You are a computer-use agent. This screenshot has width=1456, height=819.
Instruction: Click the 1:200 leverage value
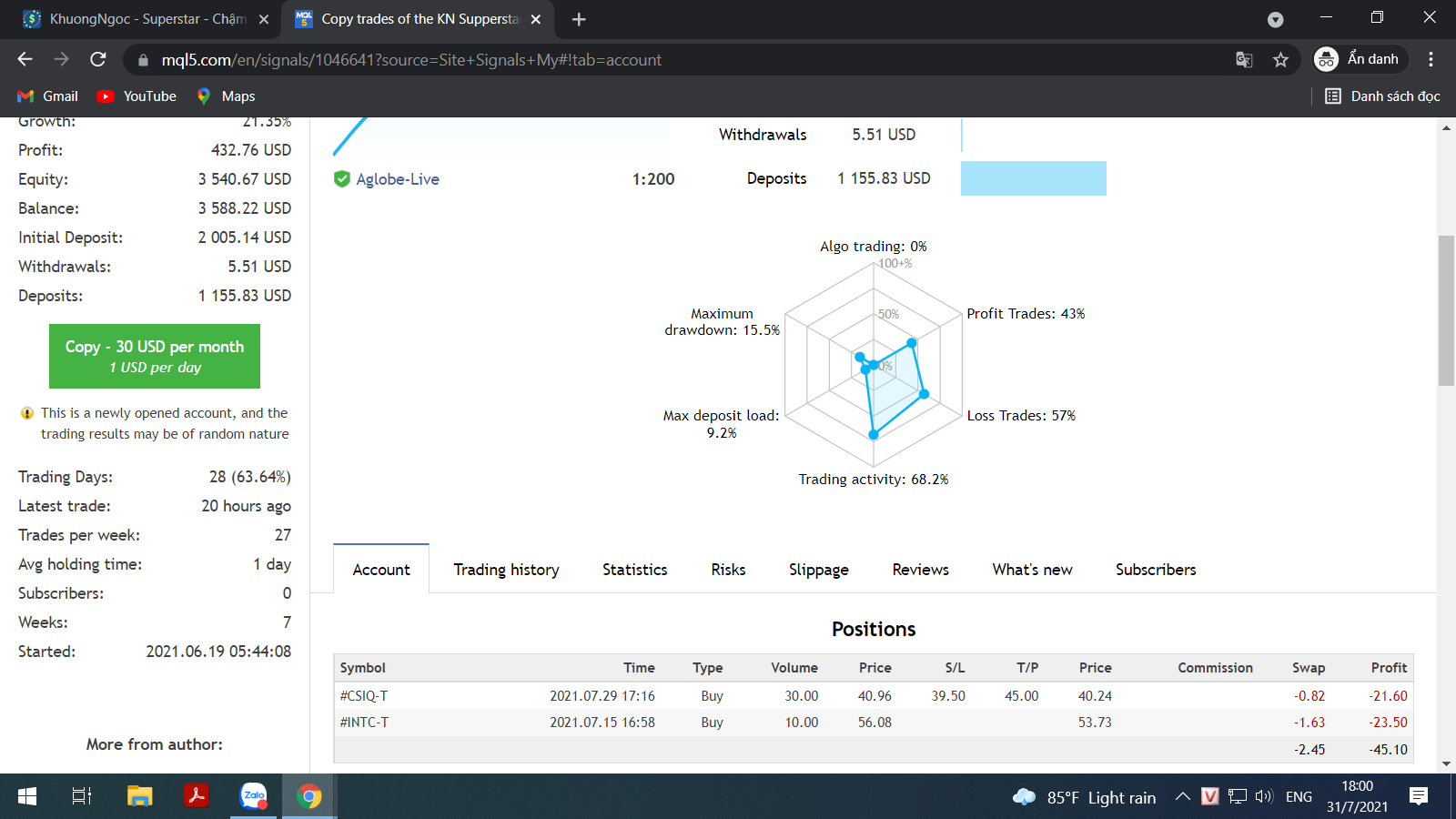(x=653, y=179)
